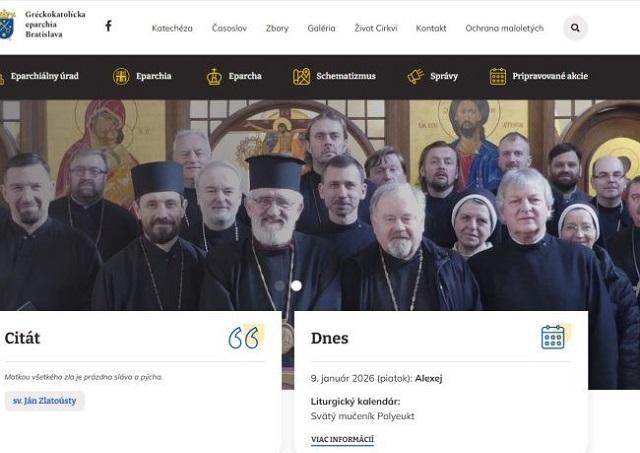Follow the VIAC INFORMÁCIÍ link
The image size is (640, 453).
342,440
